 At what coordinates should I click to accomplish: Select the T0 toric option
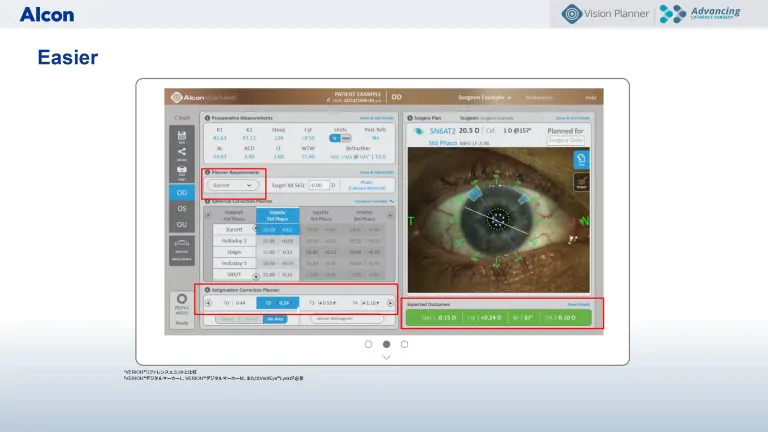point(235,303)
